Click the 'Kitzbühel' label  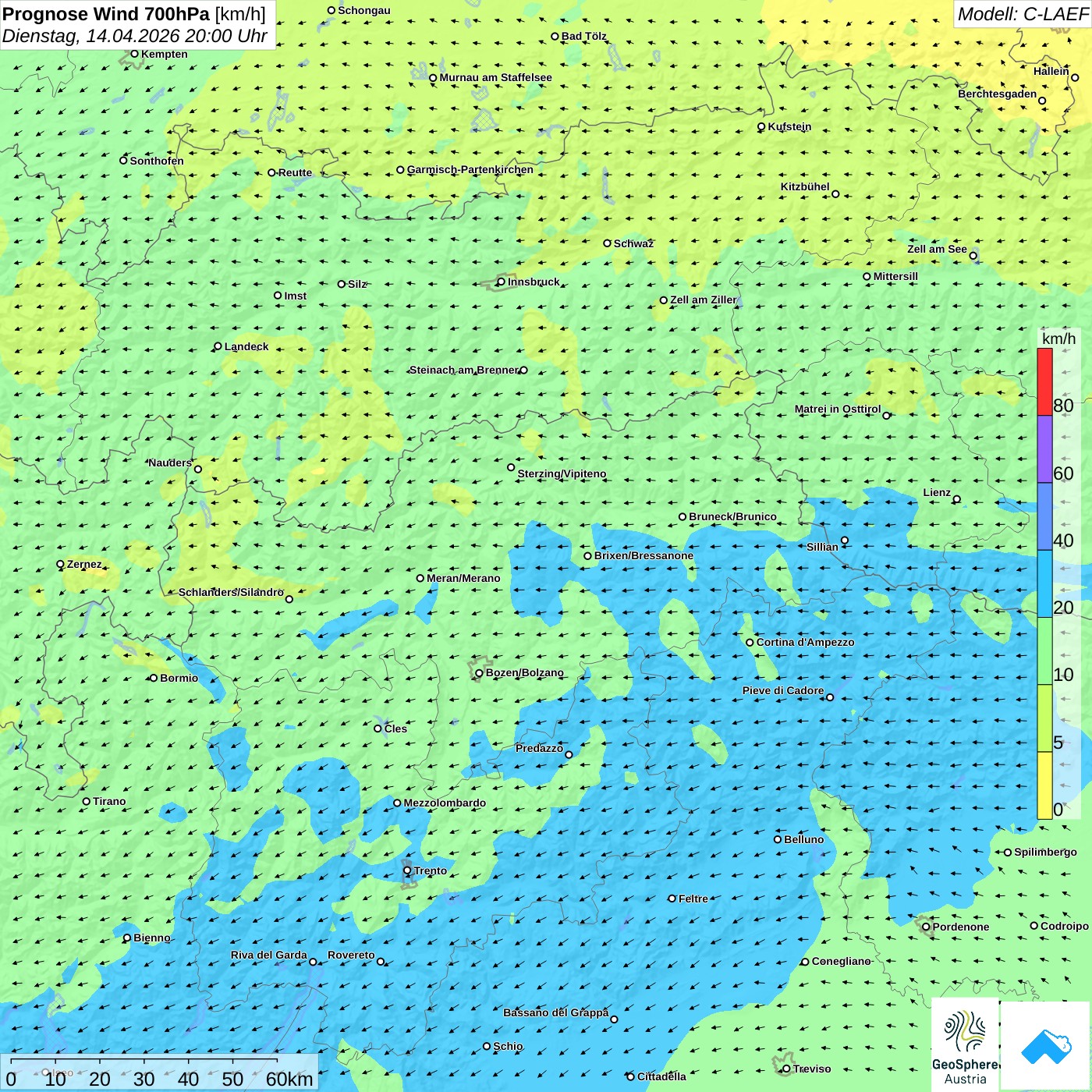805,186
